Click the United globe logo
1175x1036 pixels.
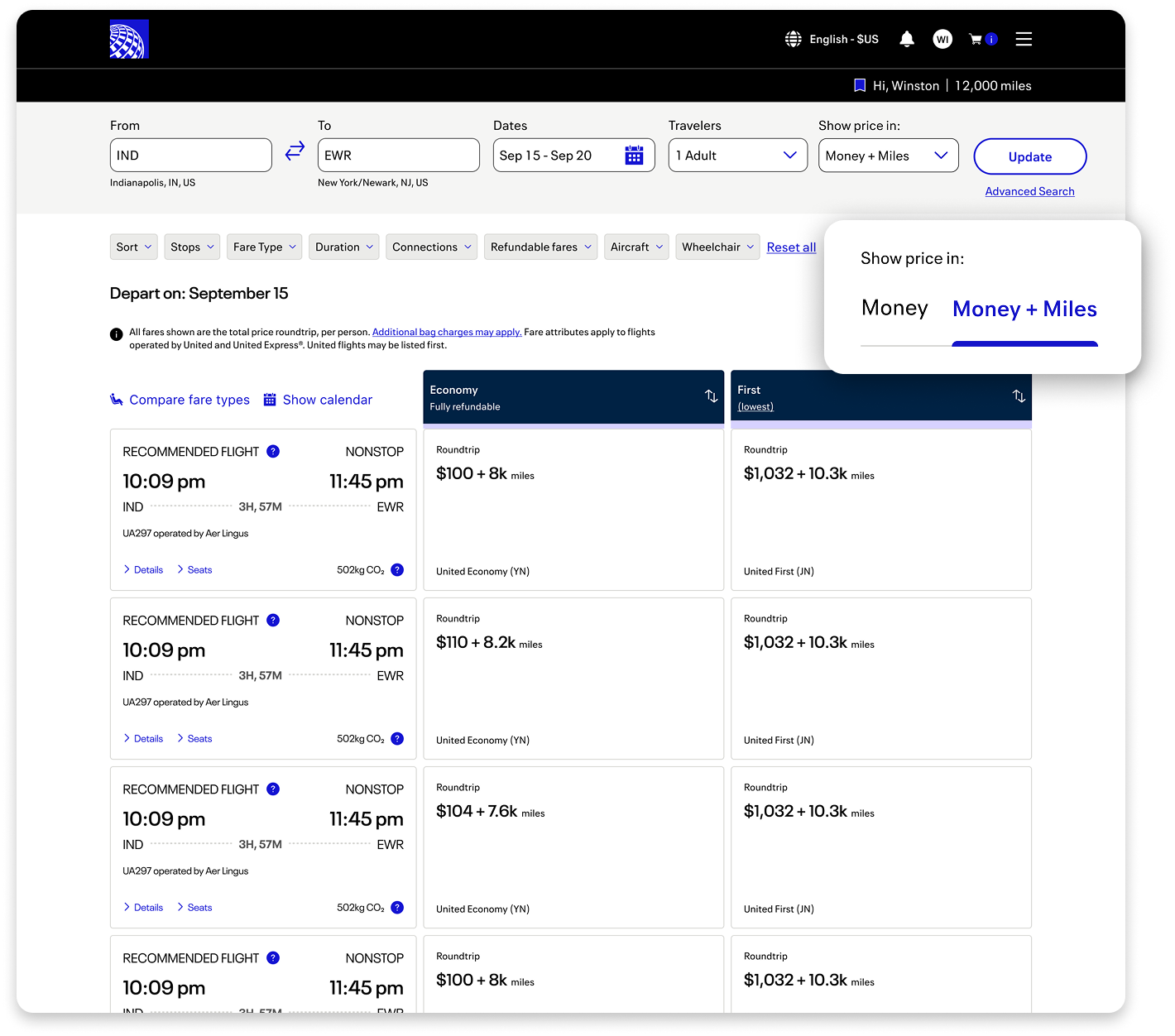coord(129,39)
